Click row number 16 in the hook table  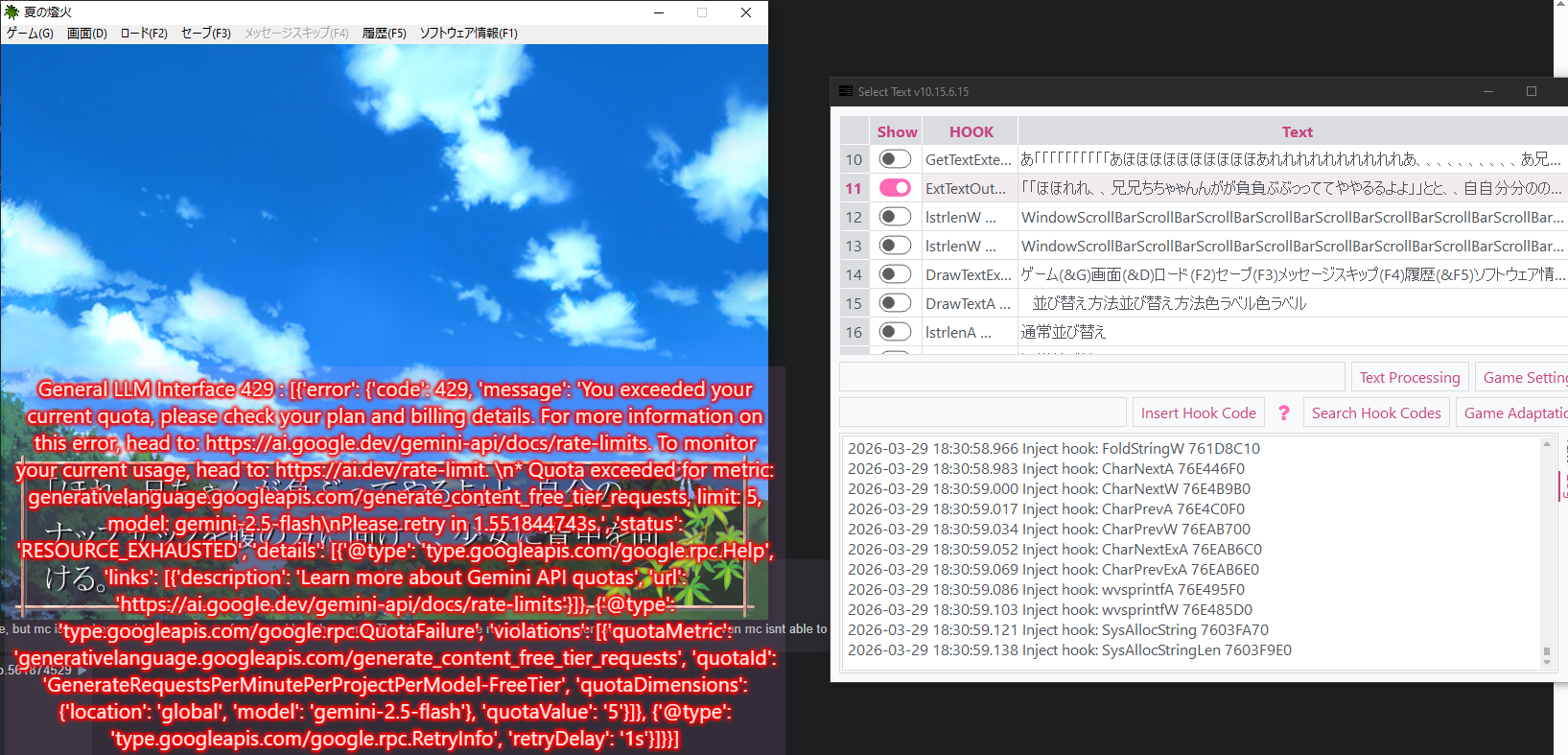click(x=854, y=332)
